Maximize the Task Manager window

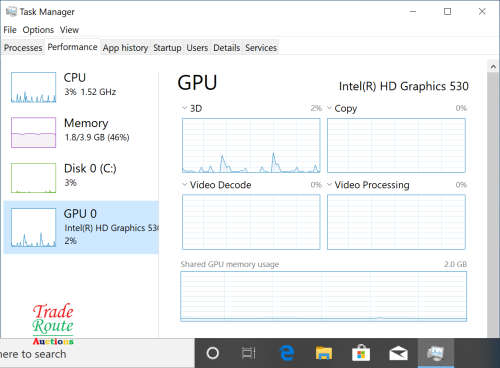(x=448, y=12)
